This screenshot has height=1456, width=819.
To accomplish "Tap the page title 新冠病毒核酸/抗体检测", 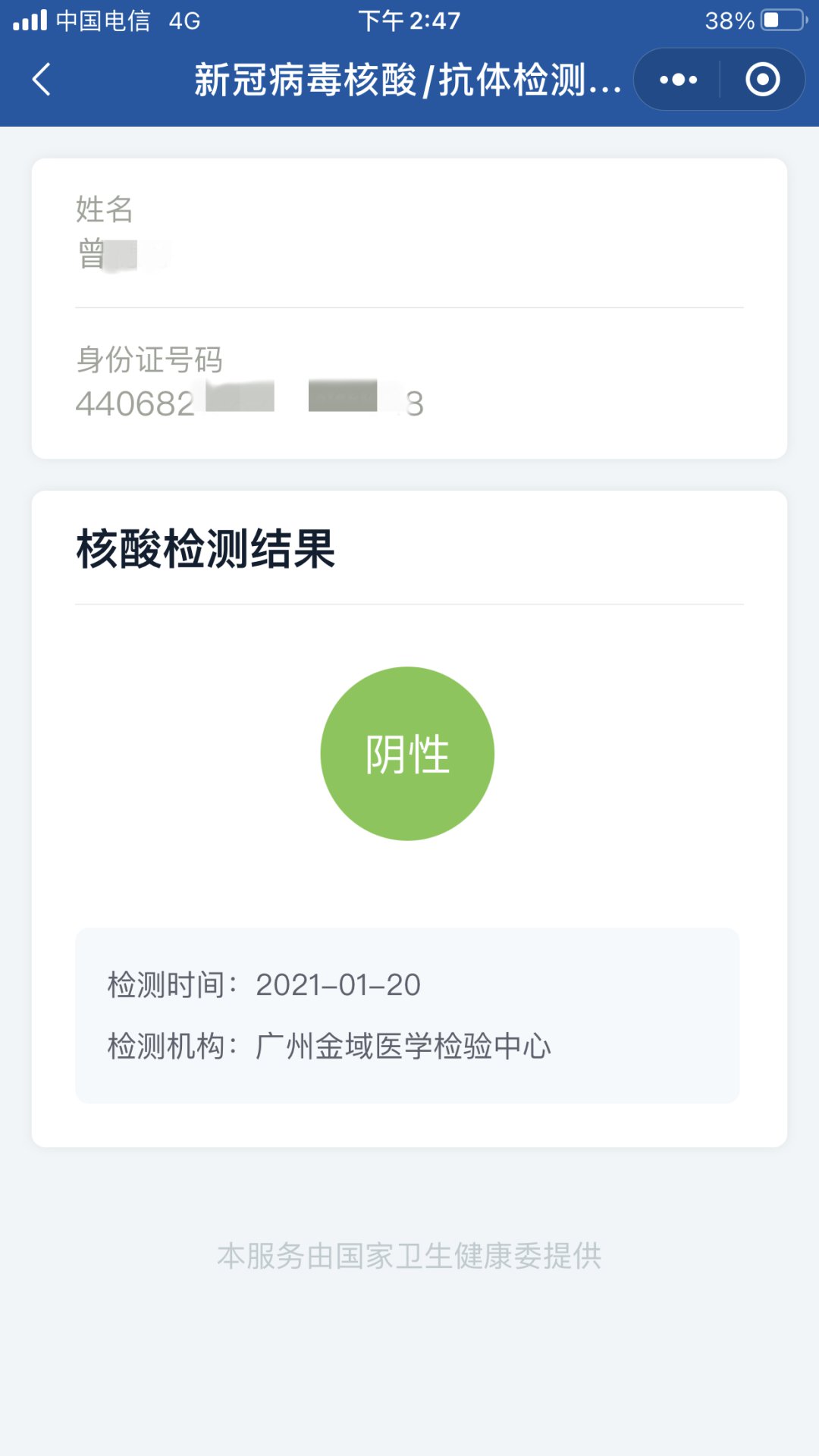I will pos(407,80).
